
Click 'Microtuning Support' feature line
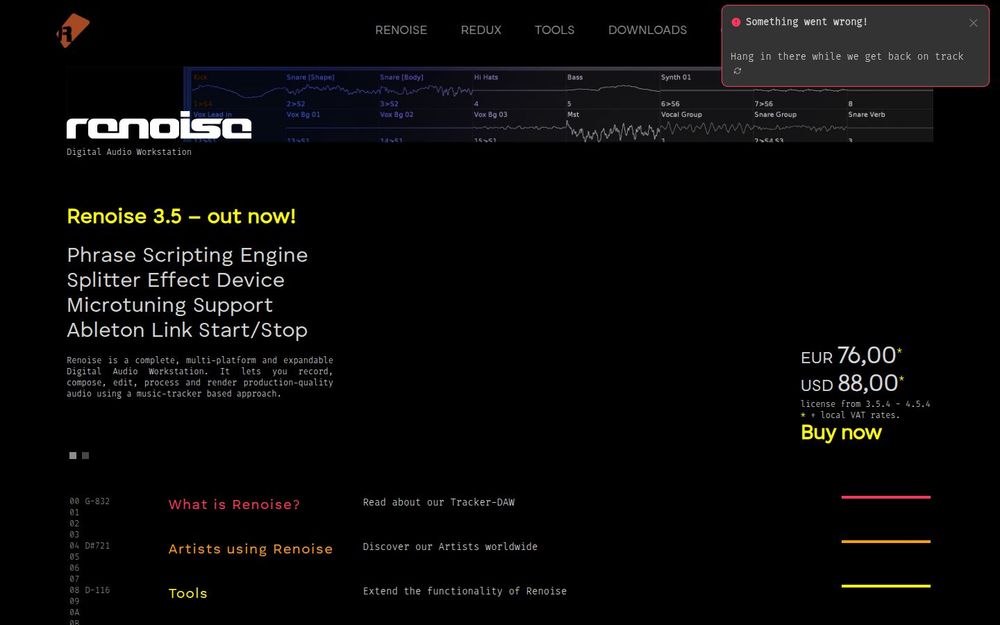point(170,305)
